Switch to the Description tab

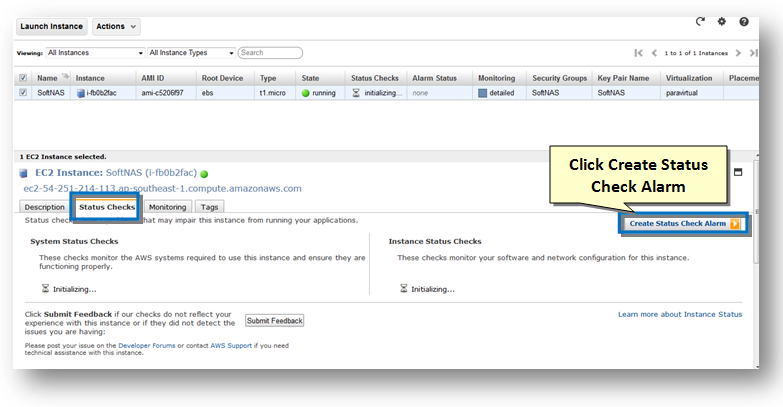45,207
